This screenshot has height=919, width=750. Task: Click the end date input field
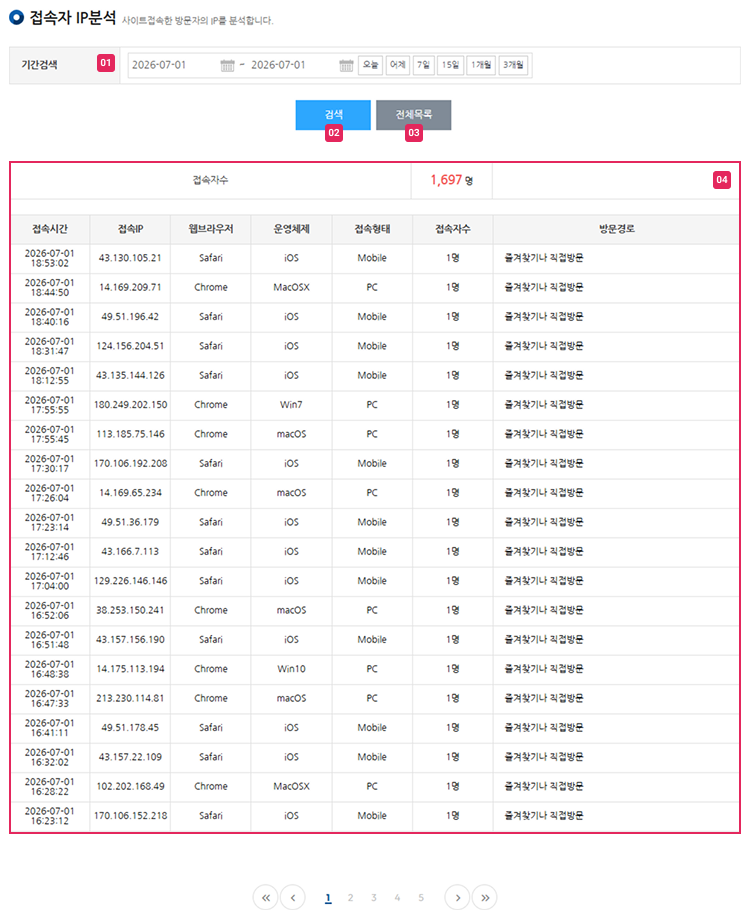(x=293, y=65)
